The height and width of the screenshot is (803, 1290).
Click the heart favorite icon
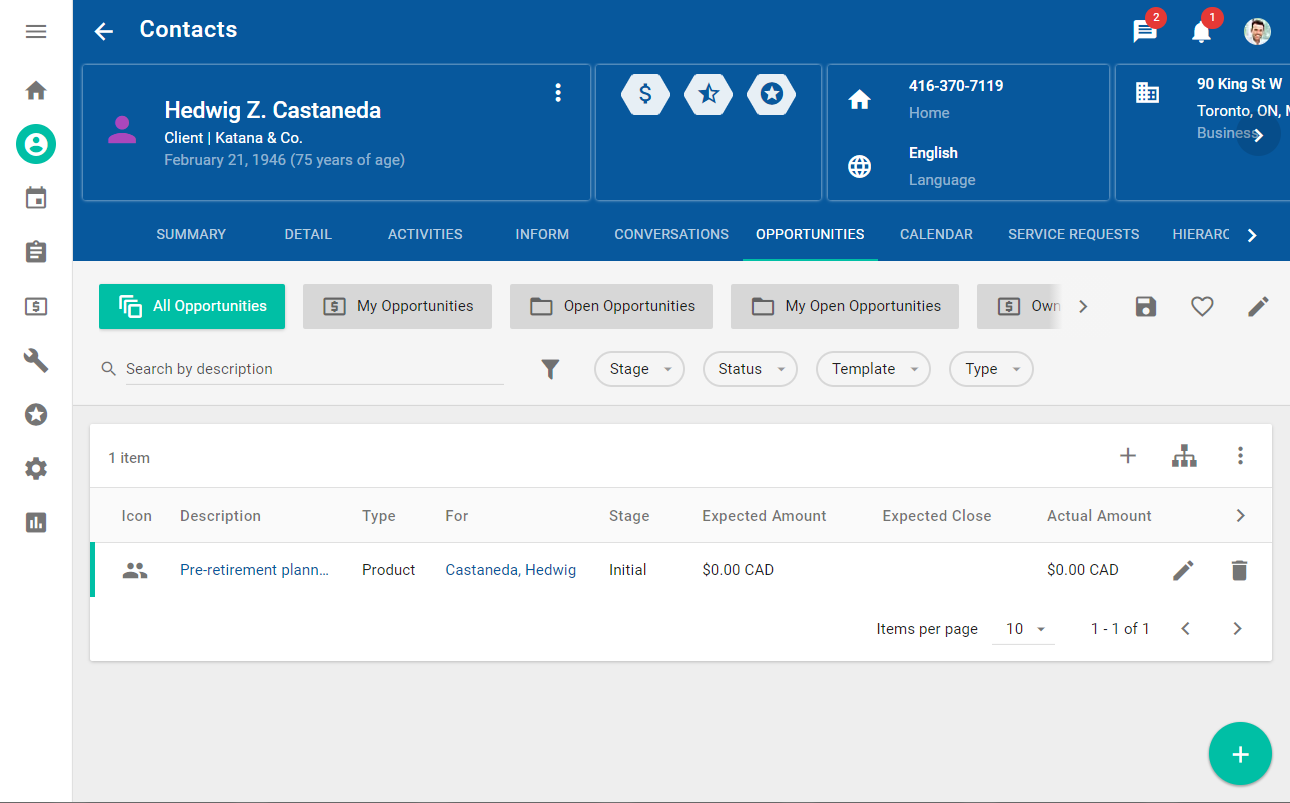[x=1202, y=307]
